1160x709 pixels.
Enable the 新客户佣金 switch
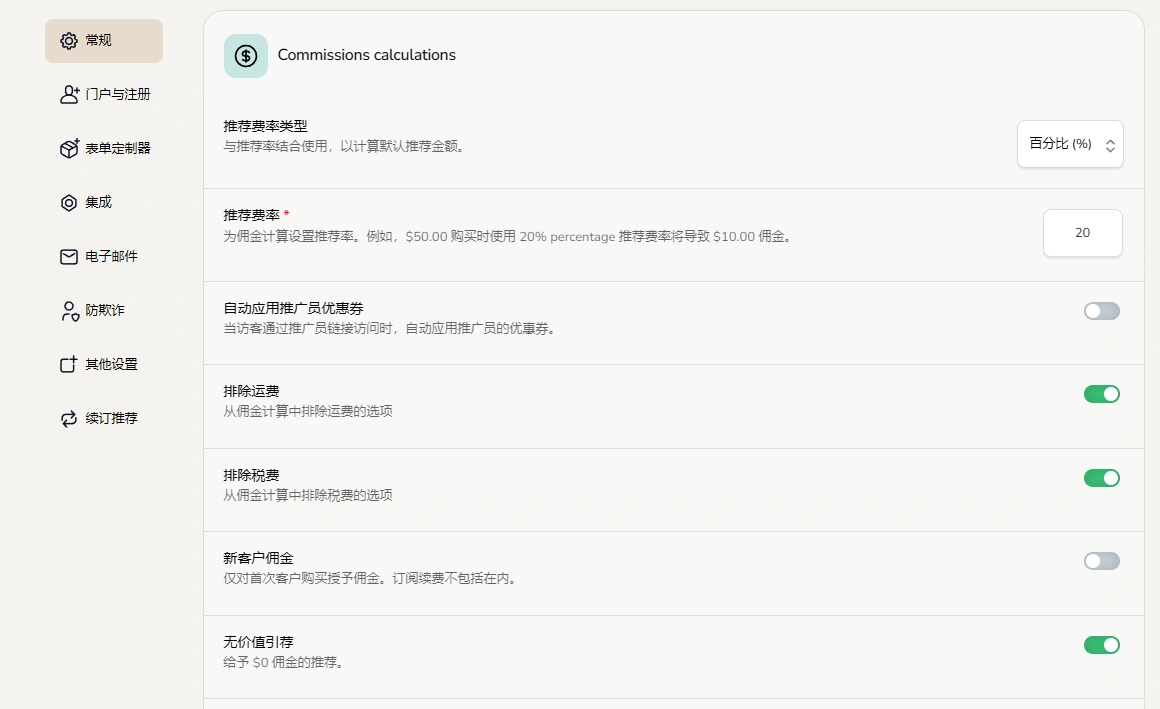(x=1102, y=561)
